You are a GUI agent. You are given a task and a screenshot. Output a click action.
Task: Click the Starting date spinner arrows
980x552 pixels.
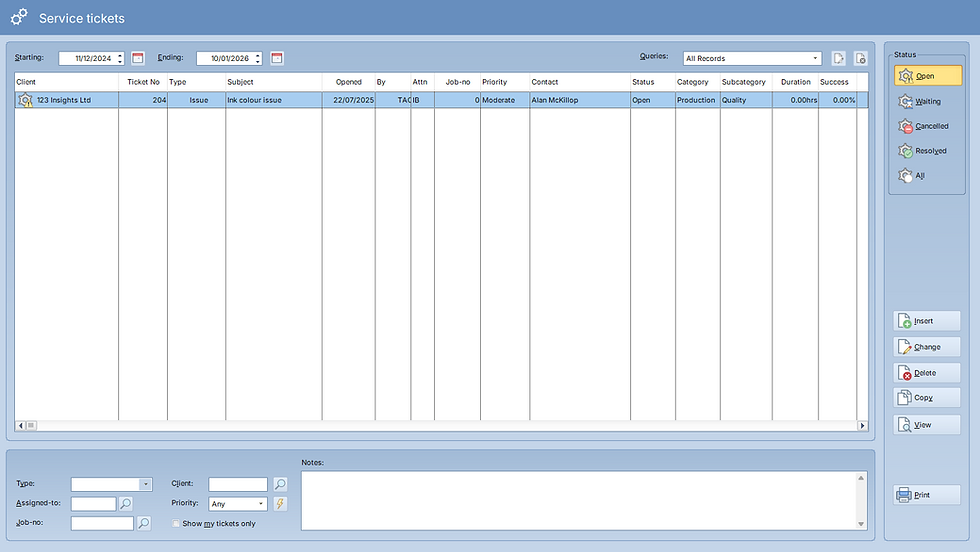(x=120, y=58)
